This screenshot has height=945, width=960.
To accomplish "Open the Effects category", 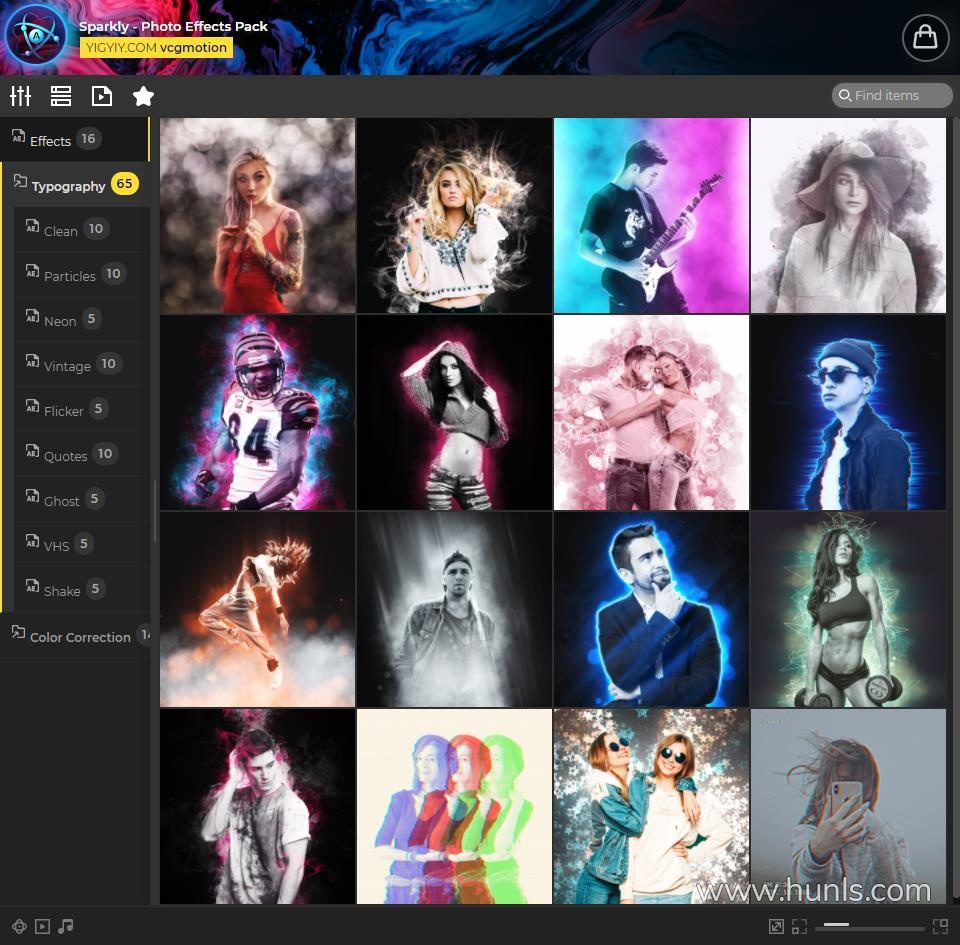I will [x=50, y=141].
